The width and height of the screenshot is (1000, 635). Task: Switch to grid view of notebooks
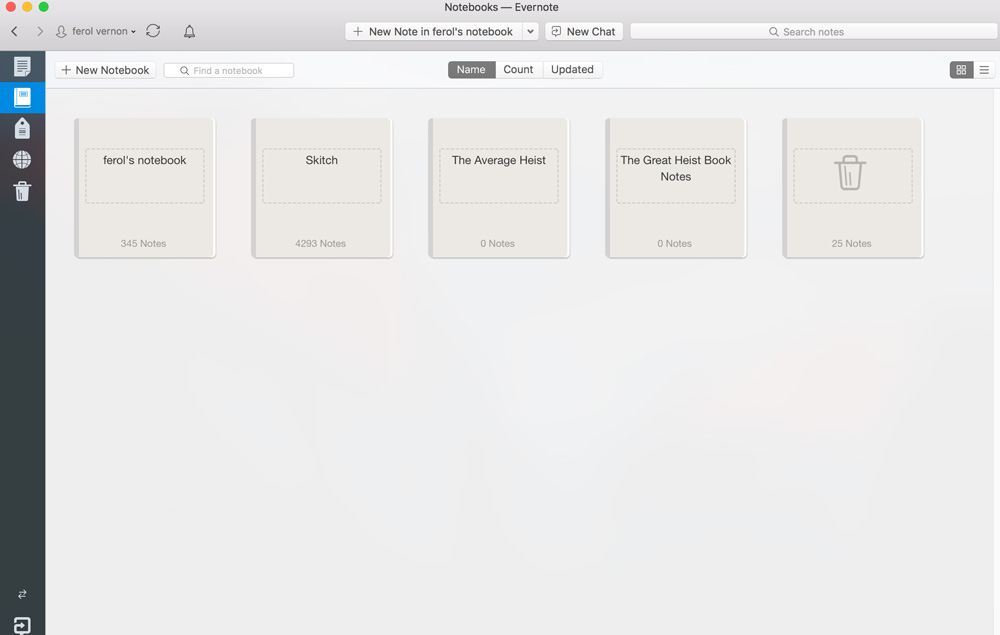[961, 70]
